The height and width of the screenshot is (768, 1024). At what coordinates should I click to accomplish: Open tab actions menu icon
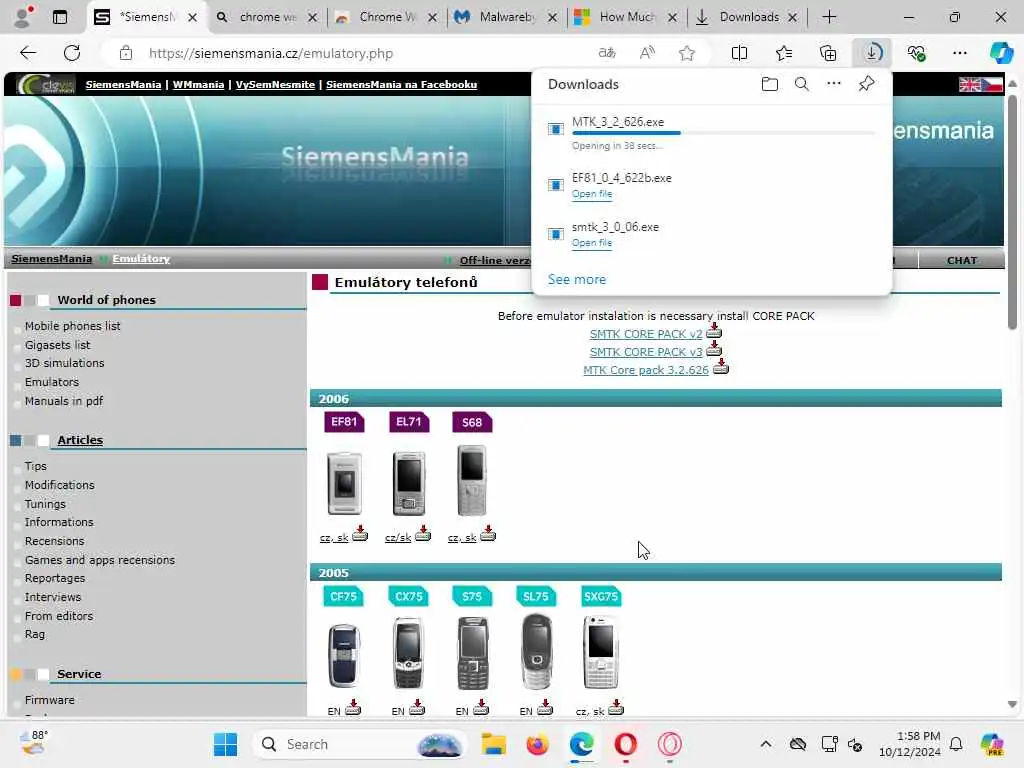coord(59,17)
